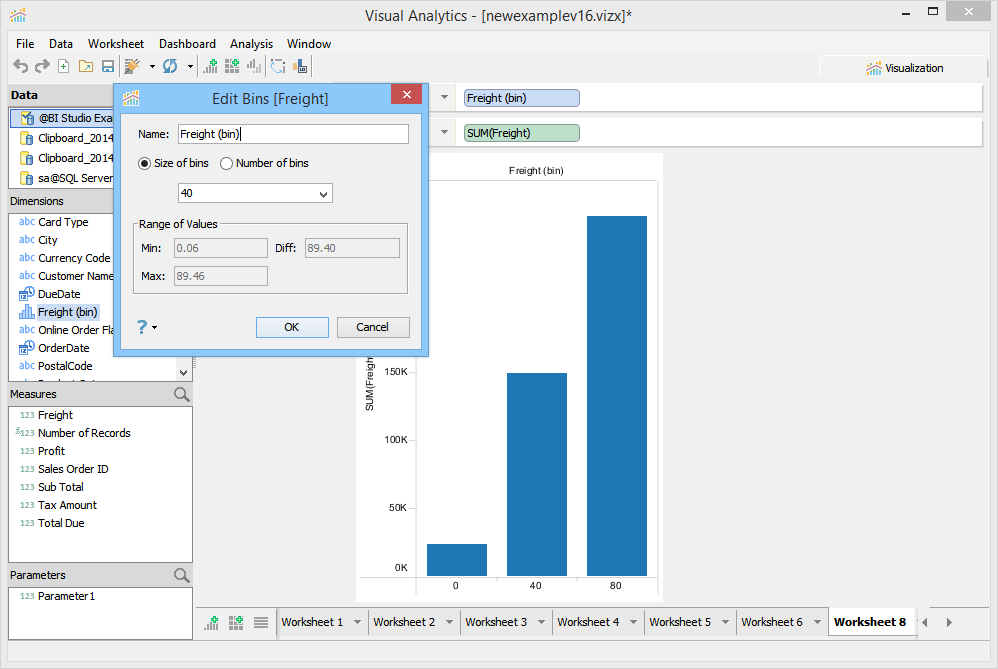Click the new dashboard grid-plus toolbar icon

(x=232, y=66)
